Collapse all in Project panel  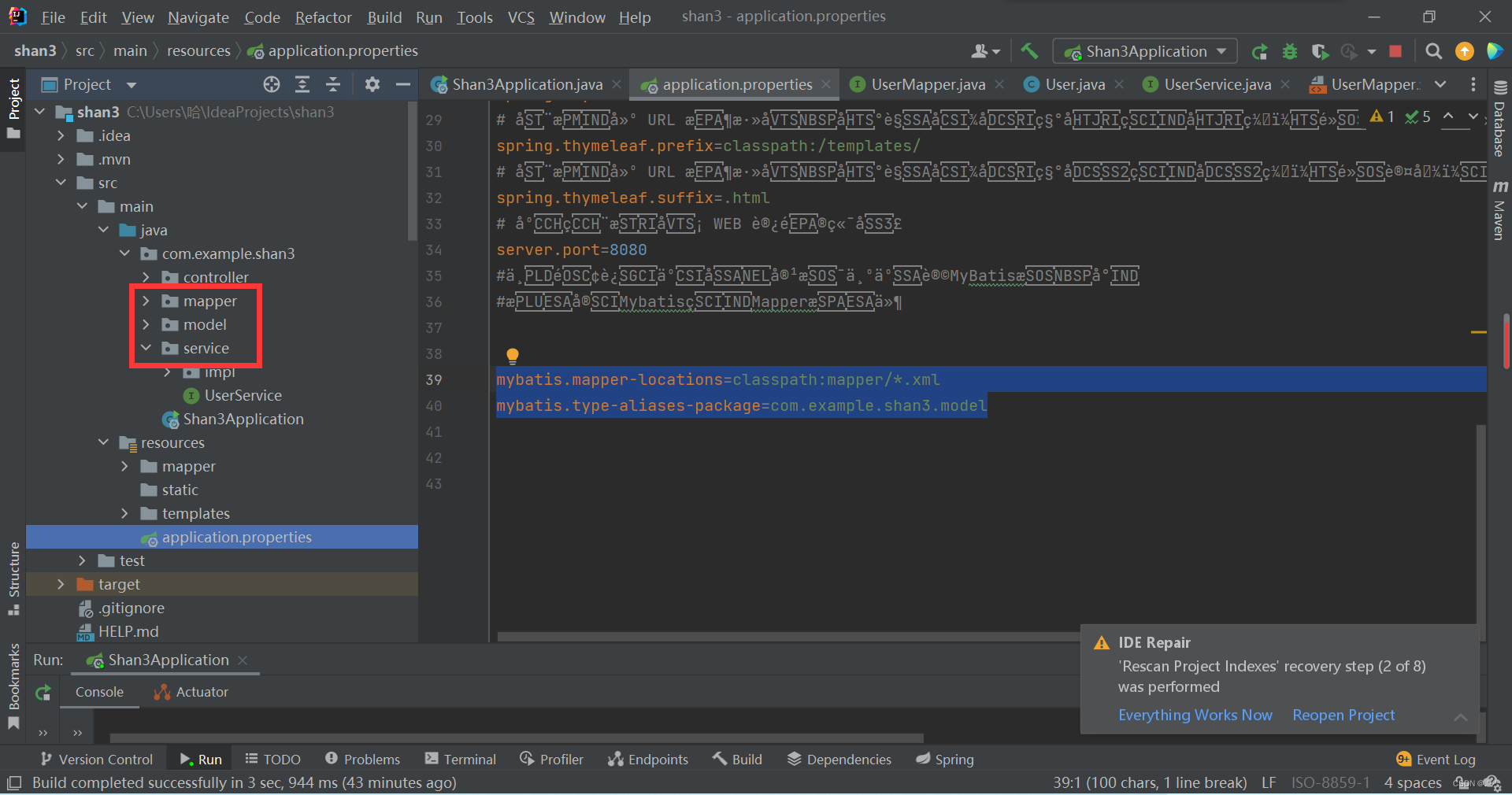333,84
